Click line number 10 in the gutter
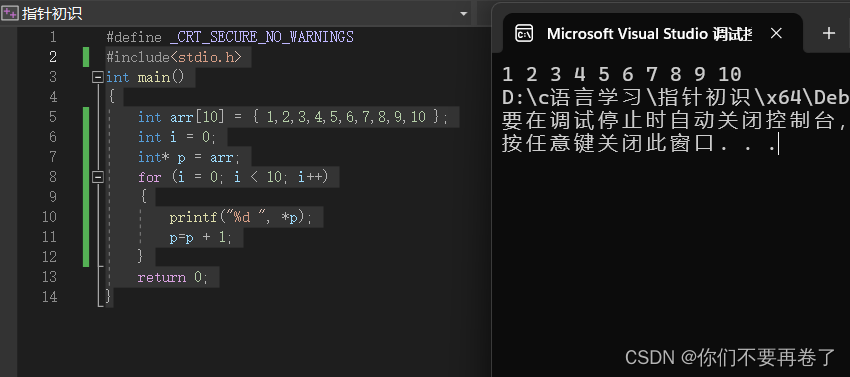Screen dimensions: 850x377 pos(49,218)
